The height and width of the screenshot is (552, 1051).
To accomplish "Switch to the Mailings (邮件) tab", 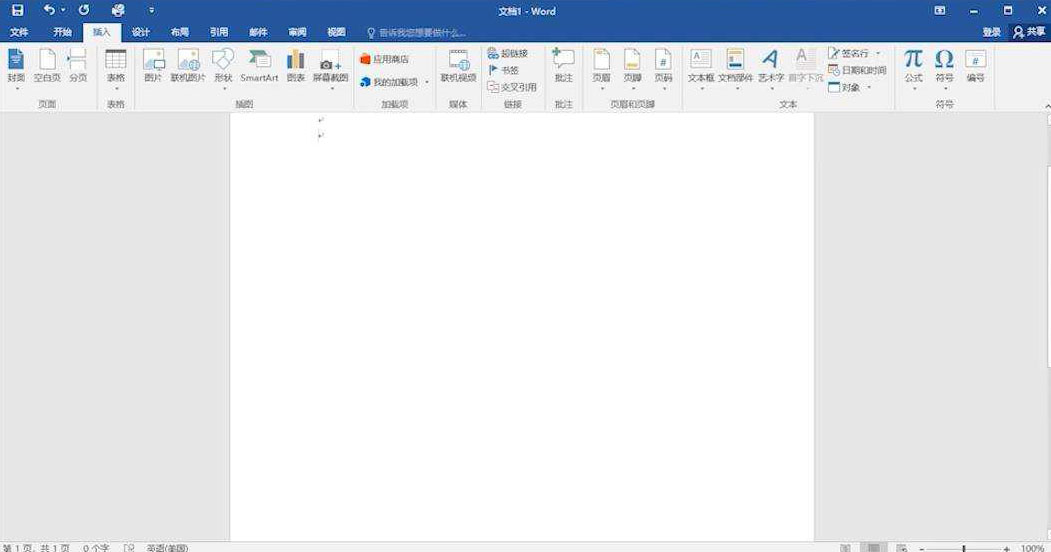I will tap(258, 31).
